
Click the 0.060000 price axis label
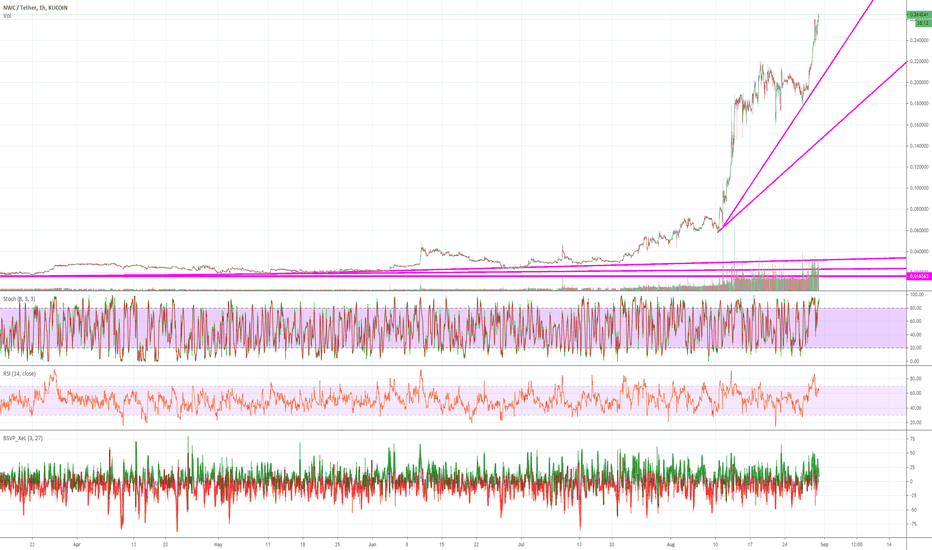(919, 231)
